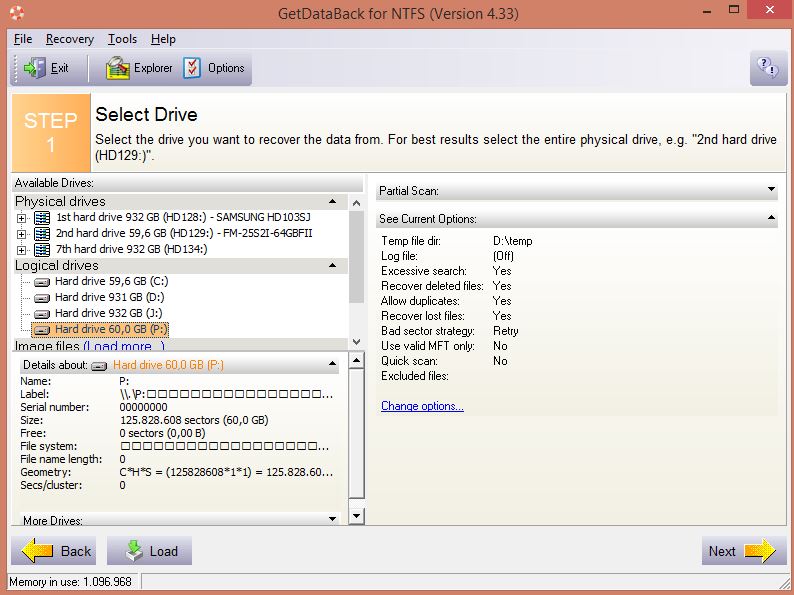Click the 1st hard drive SAMSUNG disk icon
This screenshot has width=794, height=595.
(42, 218)
